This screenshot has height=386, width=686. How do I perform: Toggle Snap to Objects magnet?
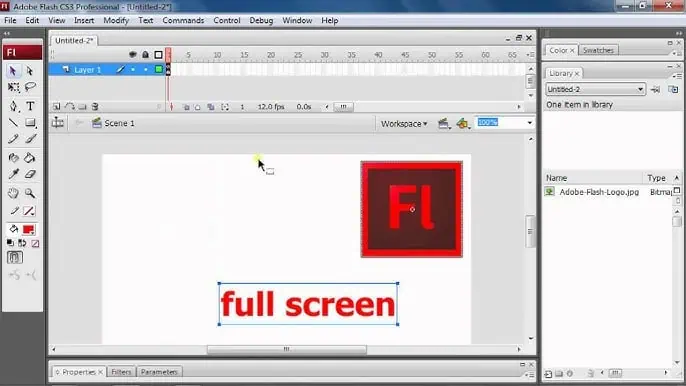14,257
